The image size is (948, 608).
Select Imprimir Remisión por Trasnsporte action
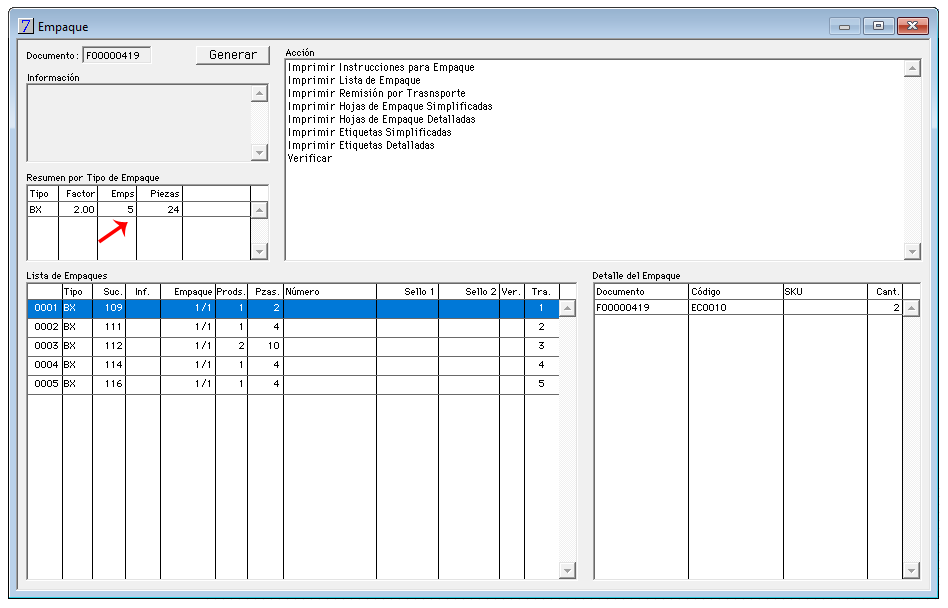coord(377,94)
